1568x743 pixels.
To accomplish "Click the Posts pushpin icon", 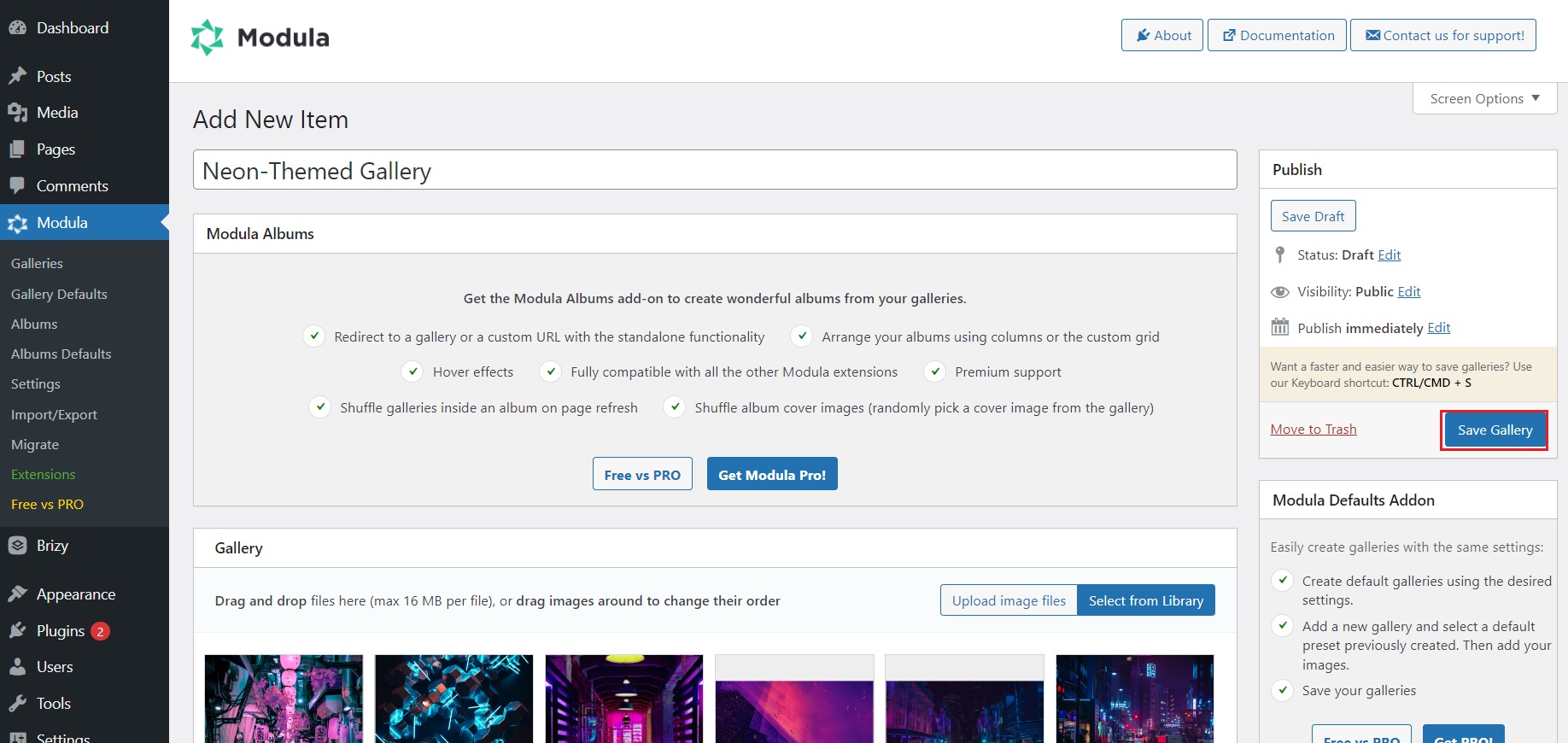I will (17, 76).
